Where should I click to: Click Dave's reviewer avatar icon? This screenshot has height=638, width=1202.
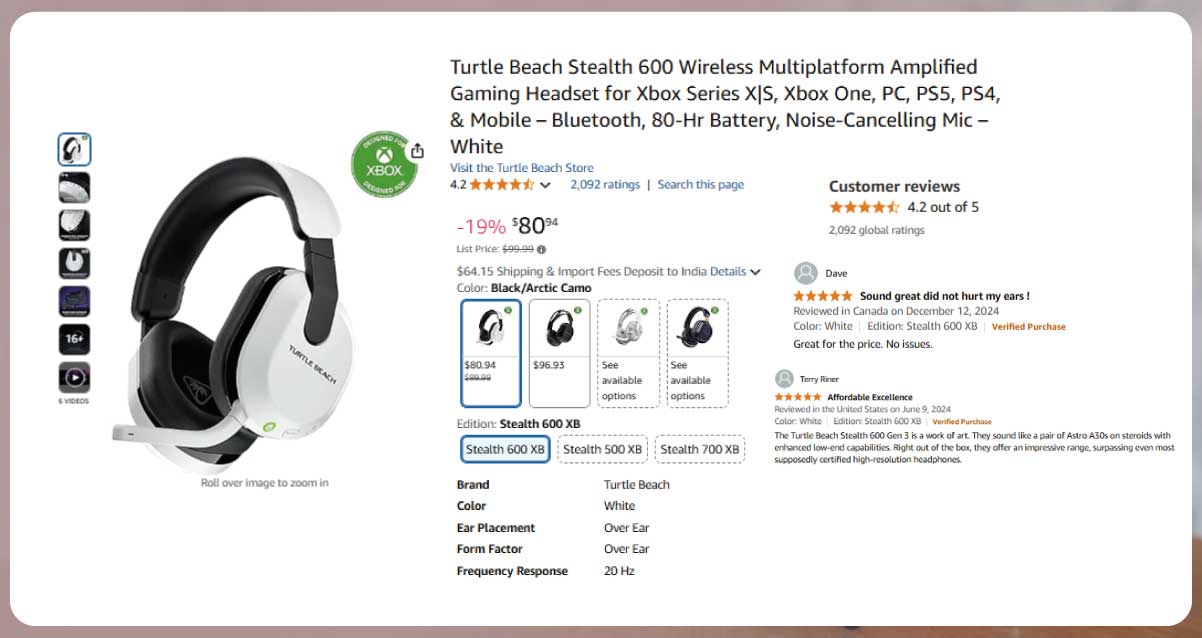805,273
